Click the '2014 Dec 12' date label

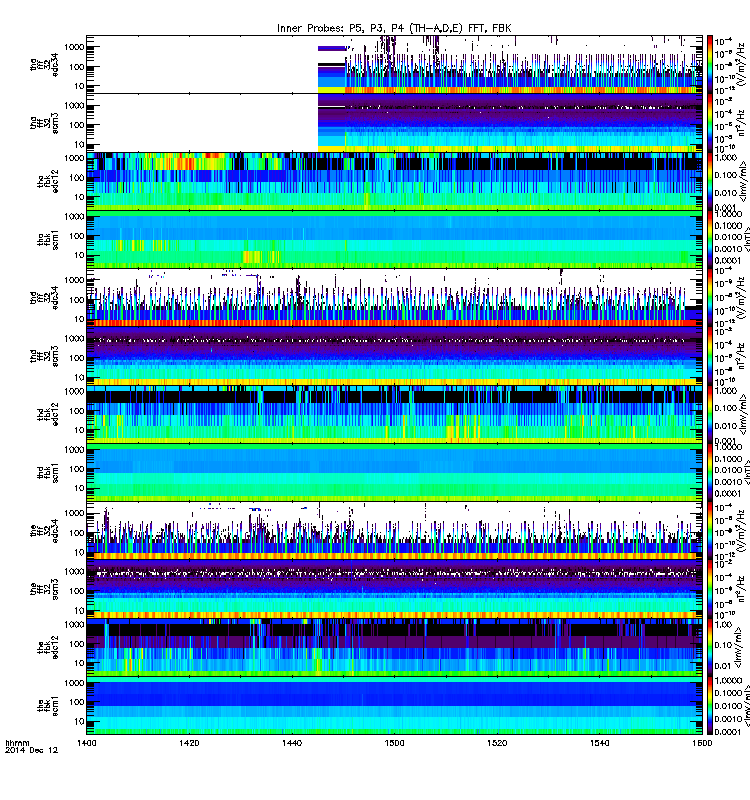tap(32, 751)
